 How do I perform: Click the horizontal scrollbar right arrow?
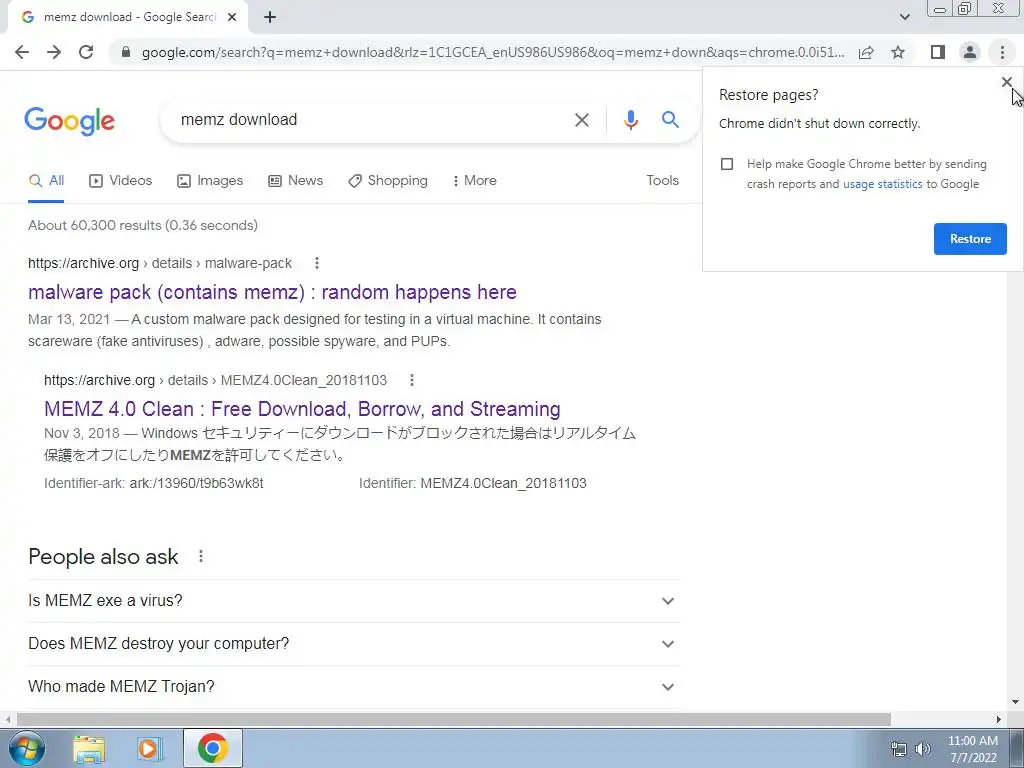[x=999, y=720]
